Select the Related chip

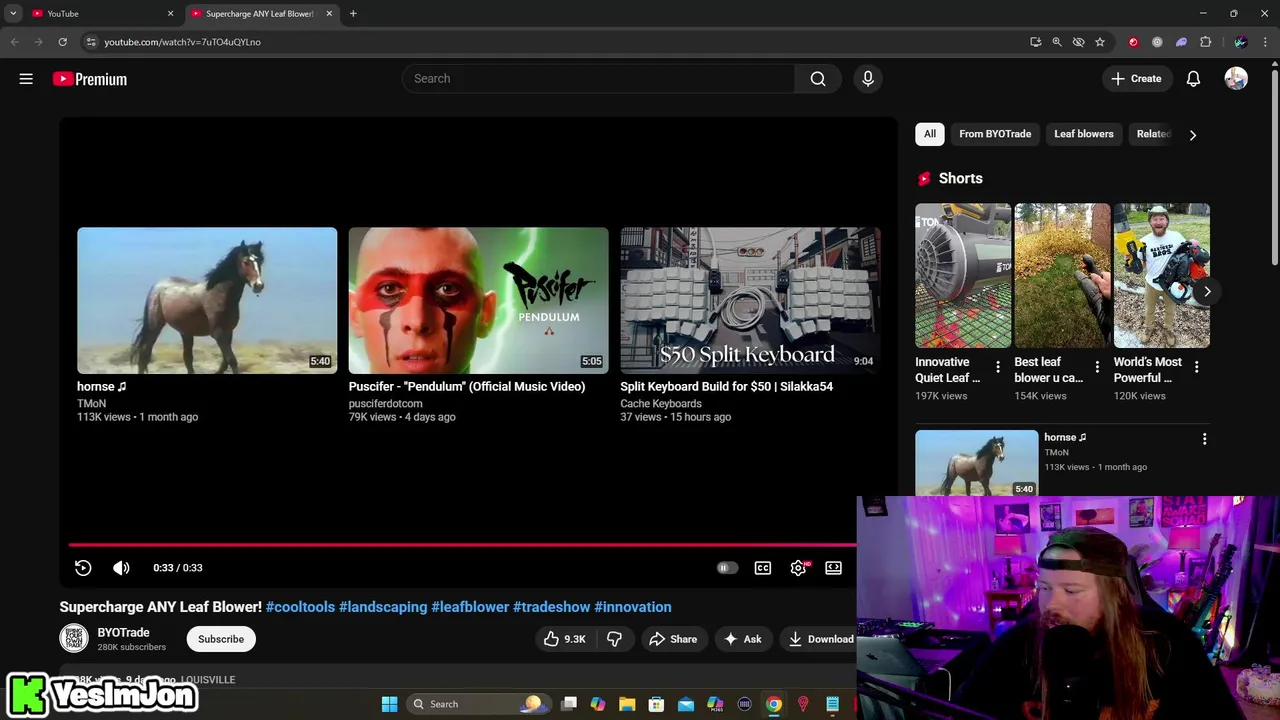tap(1153, 134)
